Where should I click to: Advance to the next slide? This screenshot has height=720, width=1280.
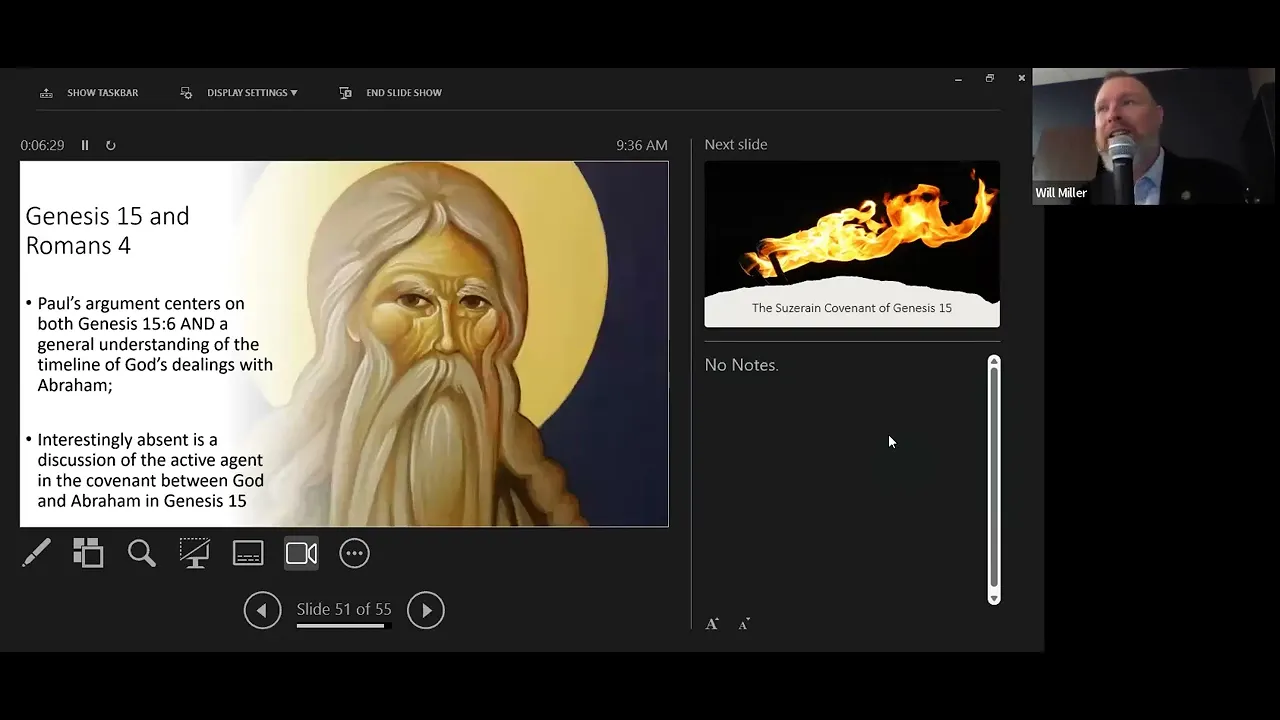click(426, 610)
